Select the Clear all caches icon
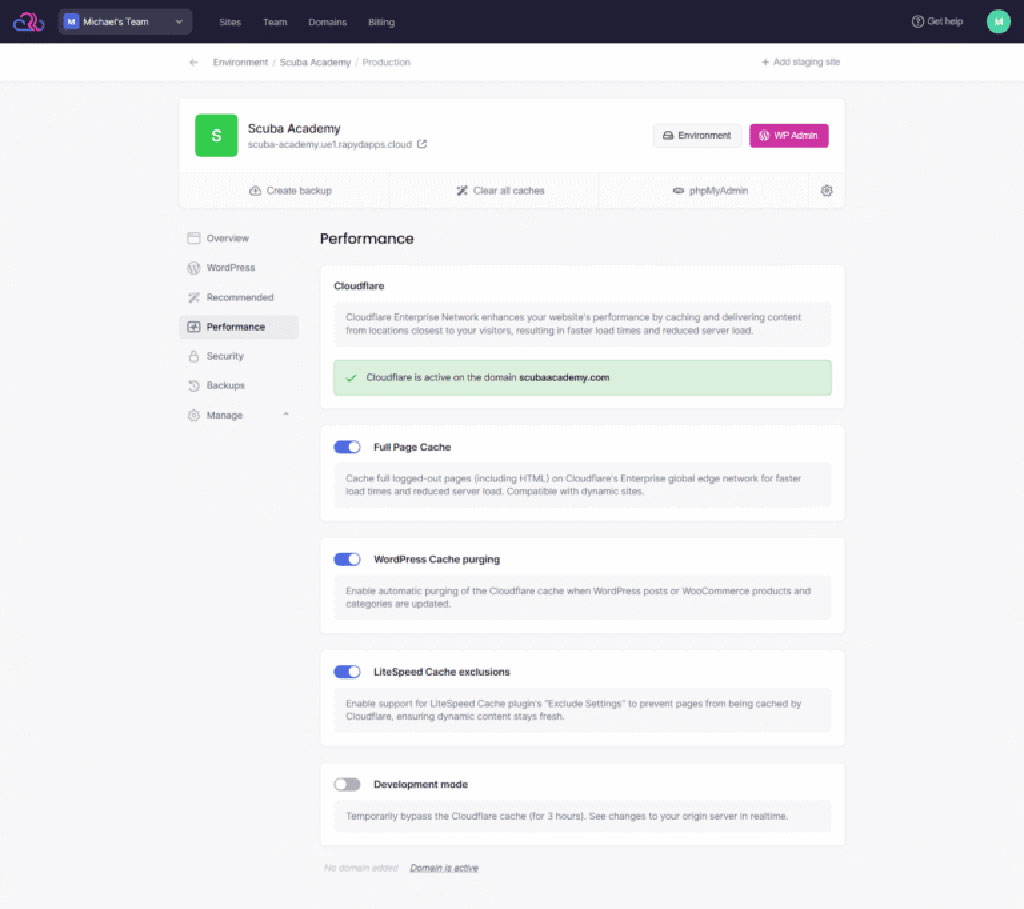This screenshot has height=909, width=1024. [462, 190]
